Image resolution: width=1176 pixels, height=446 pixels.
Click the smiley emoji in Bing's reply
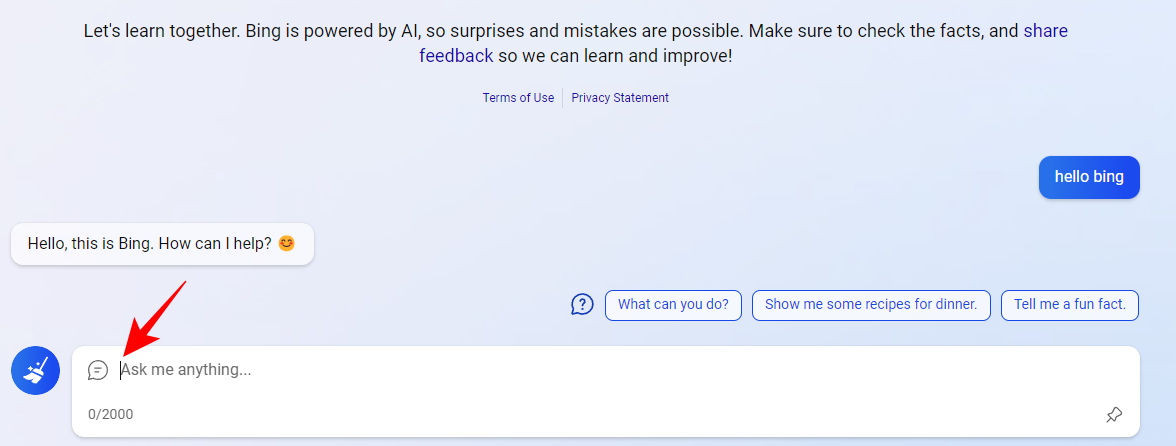click(287, 243)
